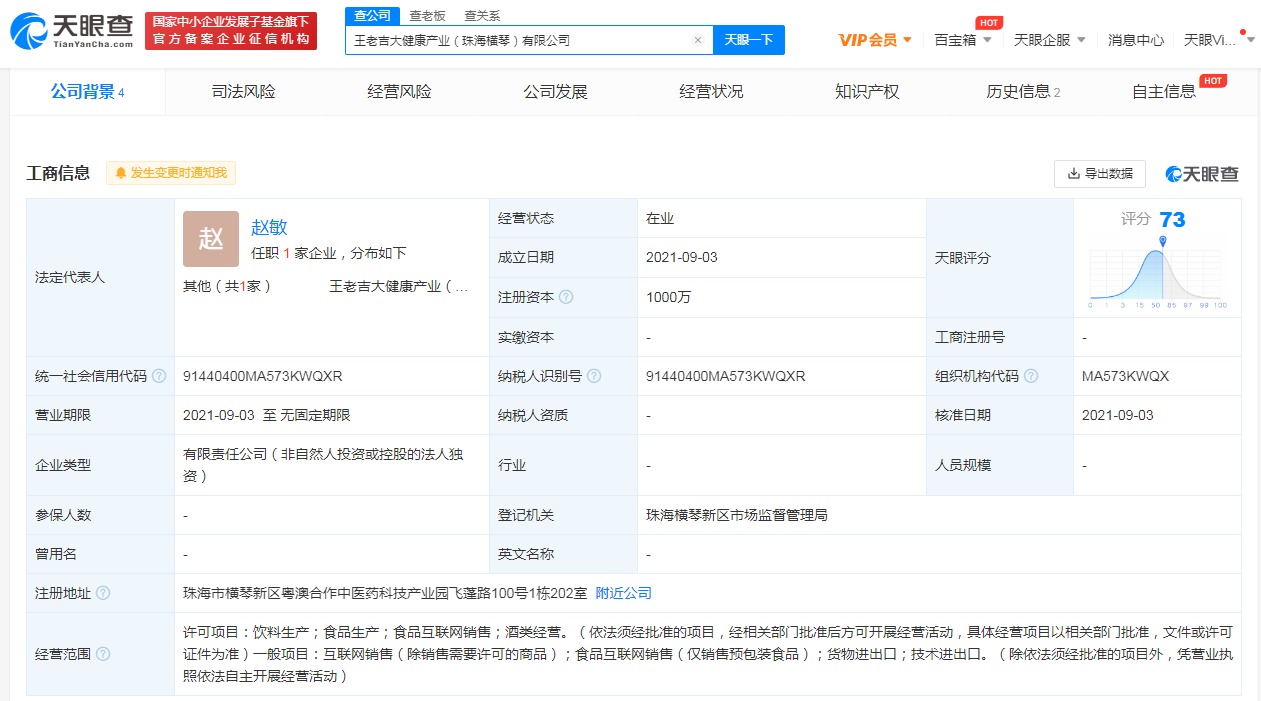Open the 知识产权 section tab
This screenshot has height=701, width=1261.
point(867,91)
